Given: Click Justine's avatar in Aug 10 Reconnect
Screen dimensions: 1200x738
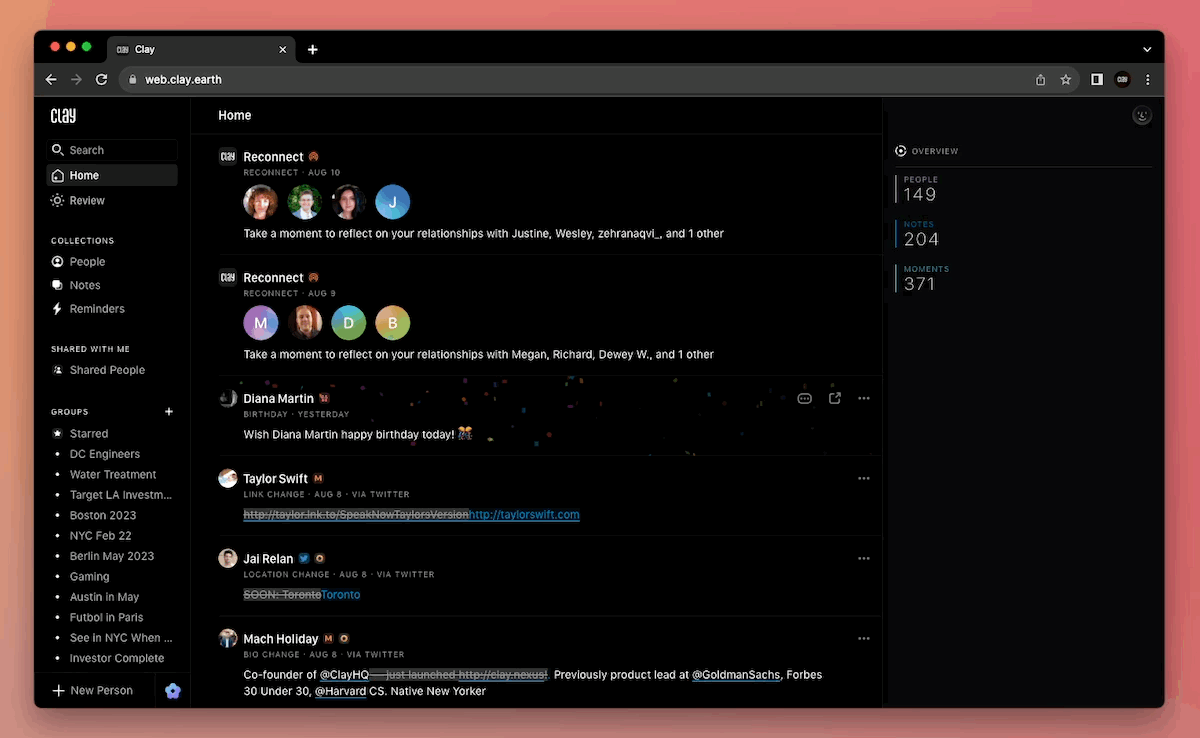Looking at the screenshot, I should point(261,202).
